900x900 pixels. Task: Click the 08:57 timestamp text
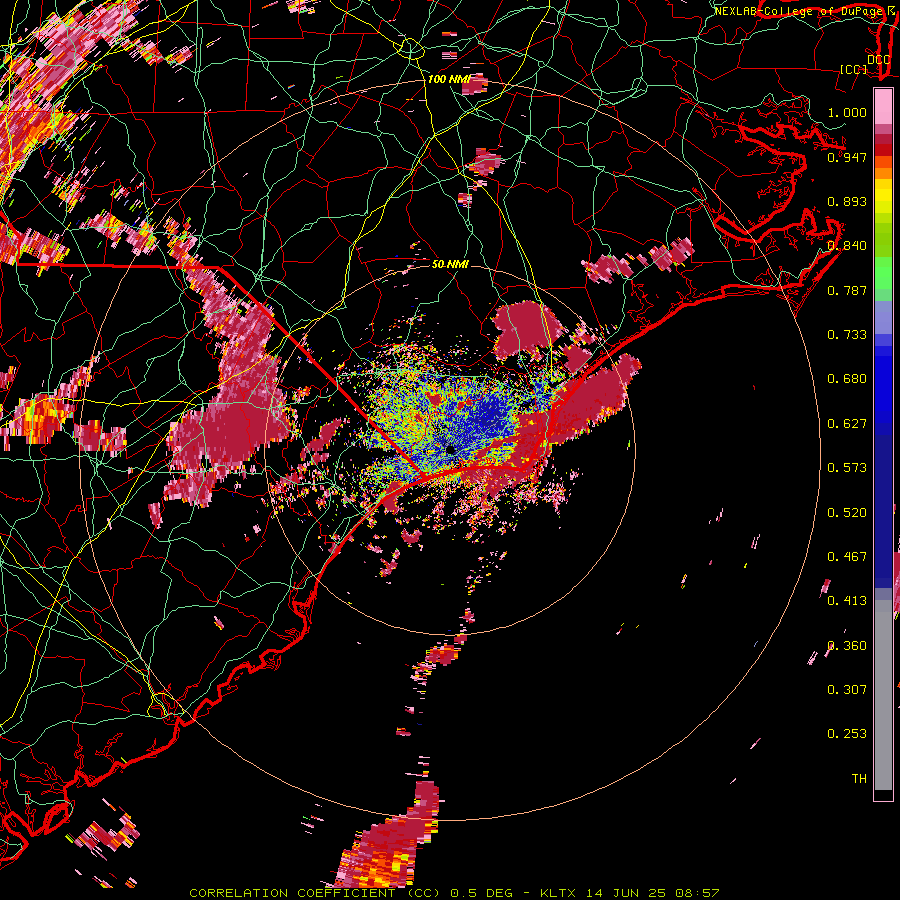[696, 893]
